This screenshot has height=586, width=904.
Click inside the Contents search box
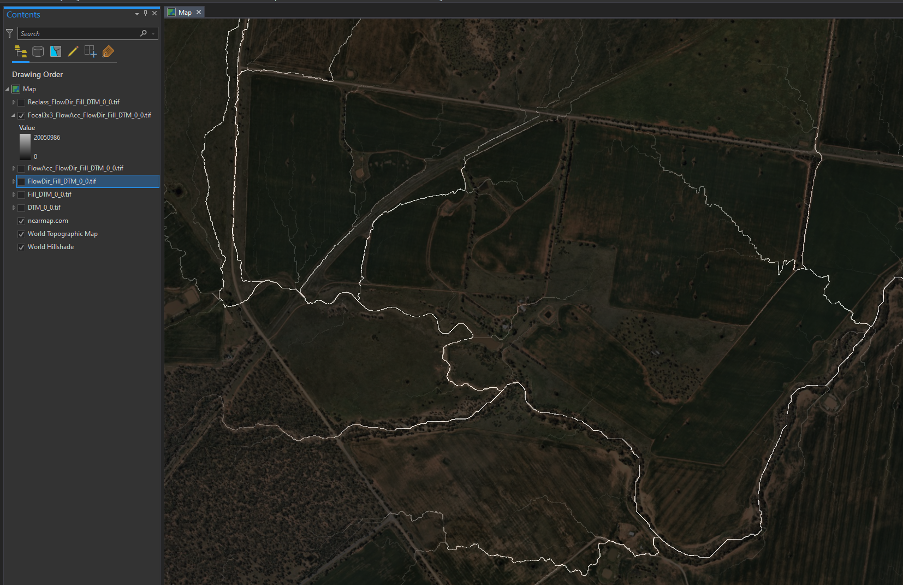click(70, 32)
